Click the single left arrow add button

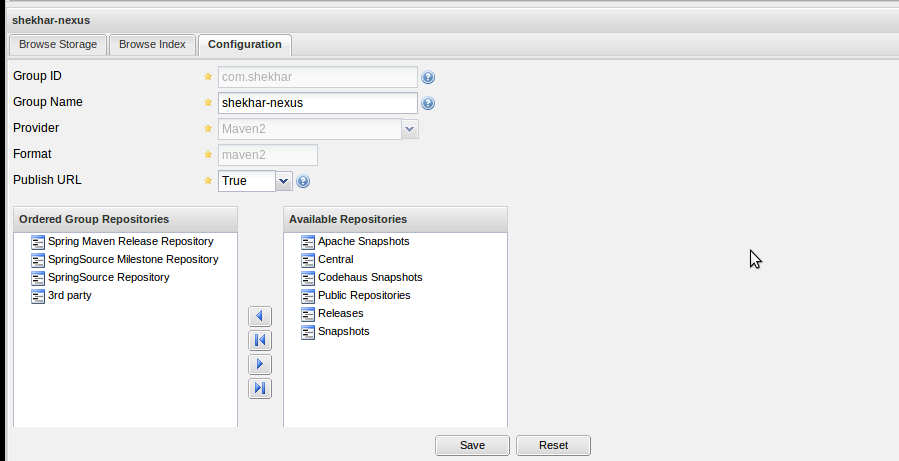click(x=260, y=317)
